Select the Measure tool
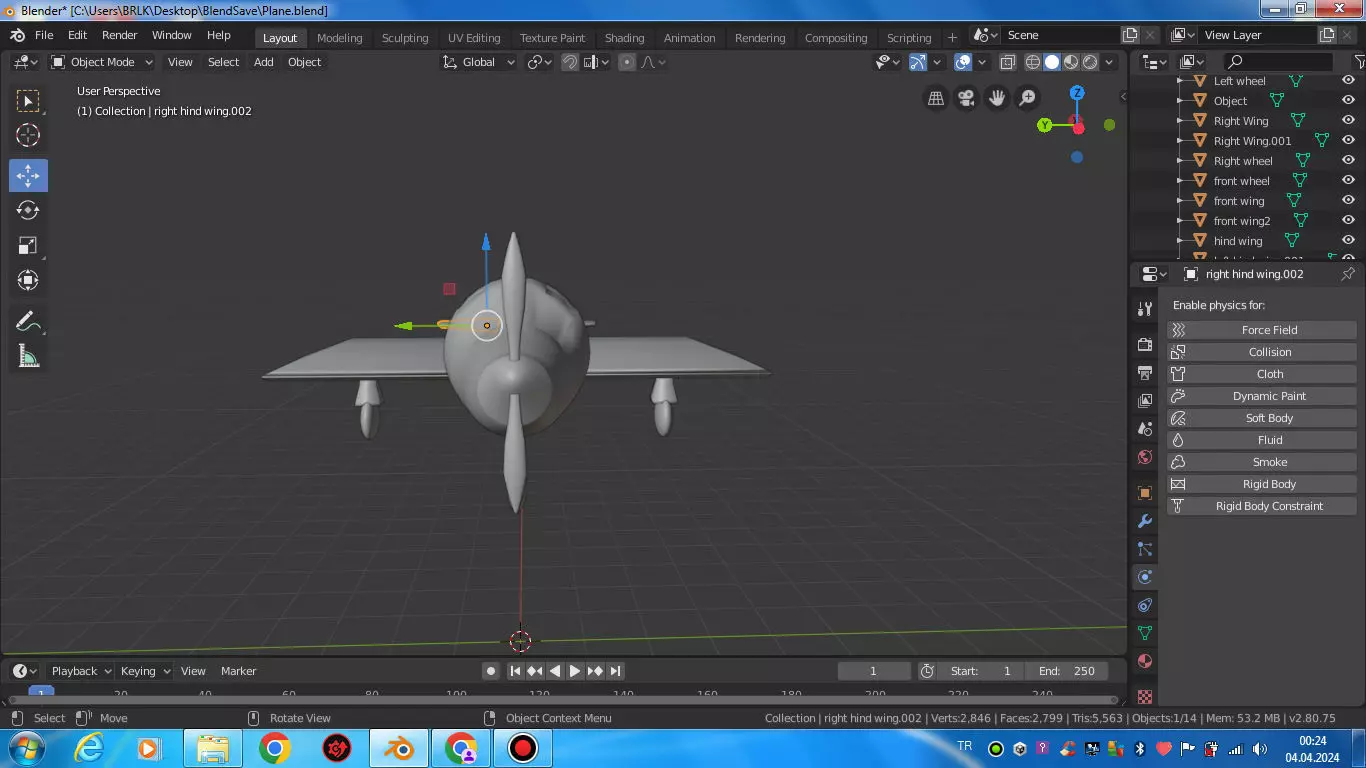1366x768 pixels. 28,356
